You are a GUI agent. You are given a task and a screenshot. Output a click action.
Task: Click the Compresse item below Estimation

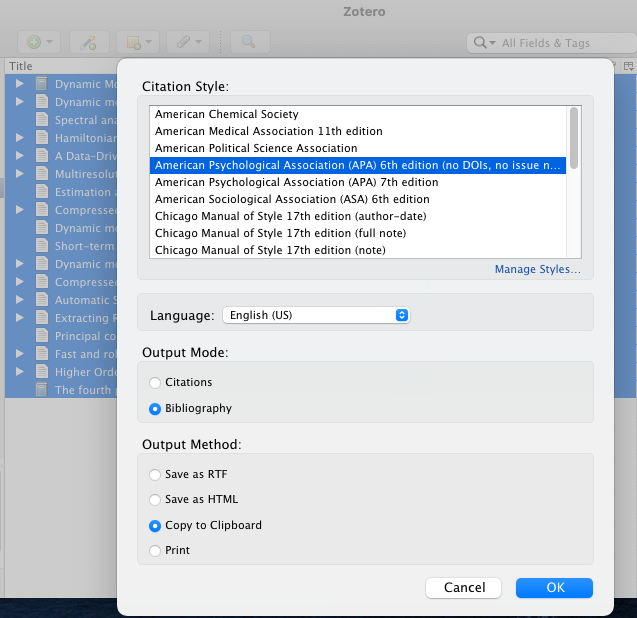[85, 210]
